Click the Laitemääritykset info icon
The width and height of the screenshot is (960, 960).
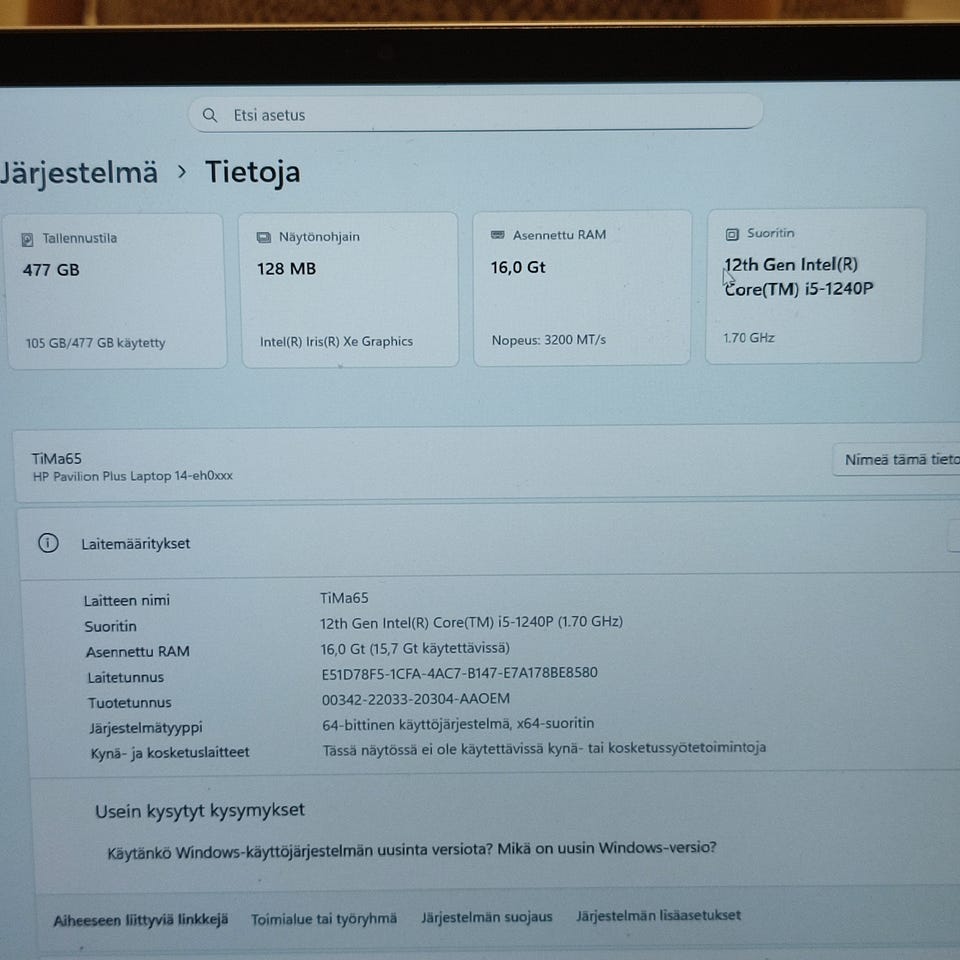coord(48,543)
